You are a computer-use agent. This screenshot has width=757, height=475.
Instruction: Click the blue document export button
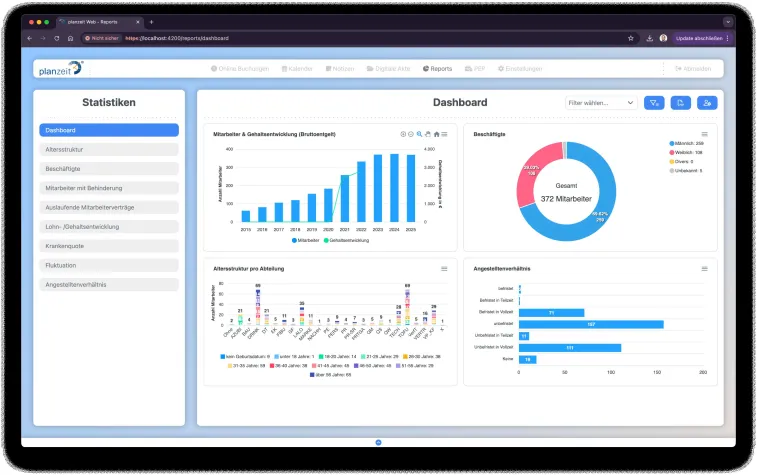[681, 102]
